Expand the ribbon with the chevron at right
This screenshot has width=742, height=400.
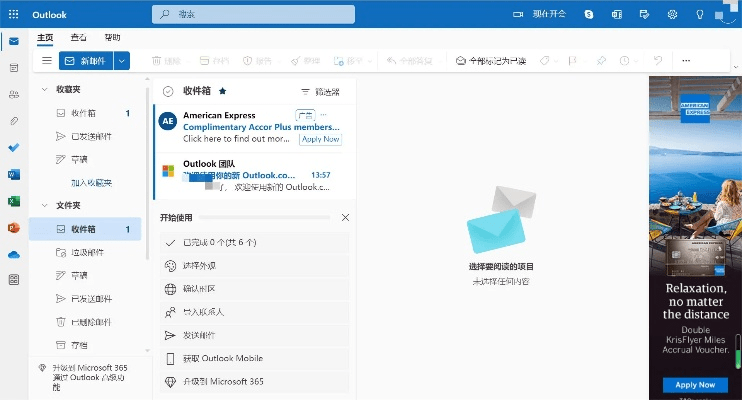735,67
